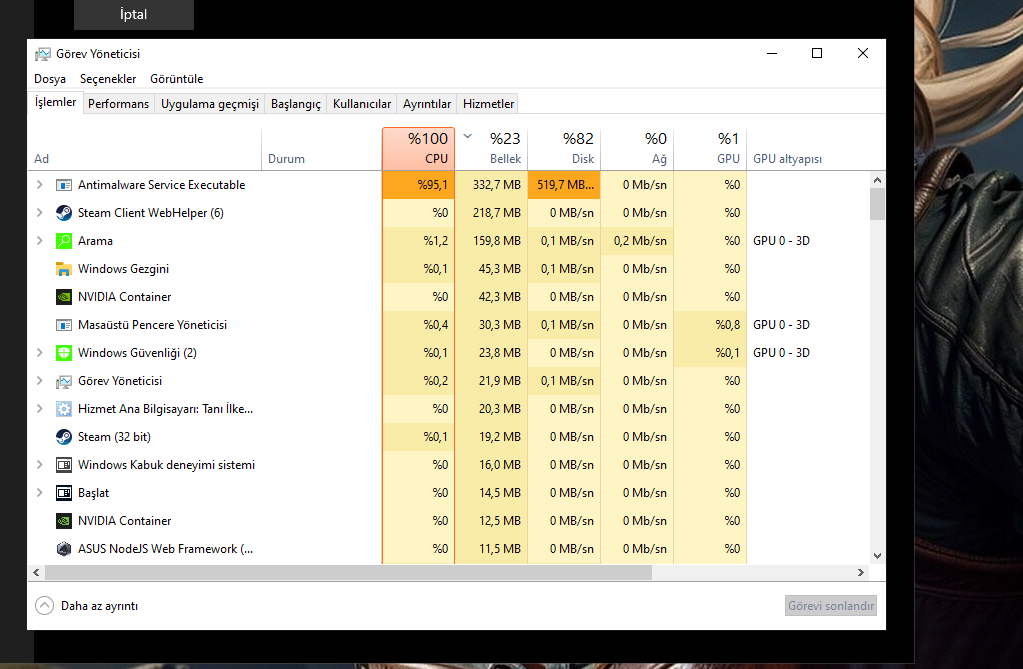Click the vertical scrollbar up arrow
Viewport: 1023px width, 669px height.
(x=878, y=180)
